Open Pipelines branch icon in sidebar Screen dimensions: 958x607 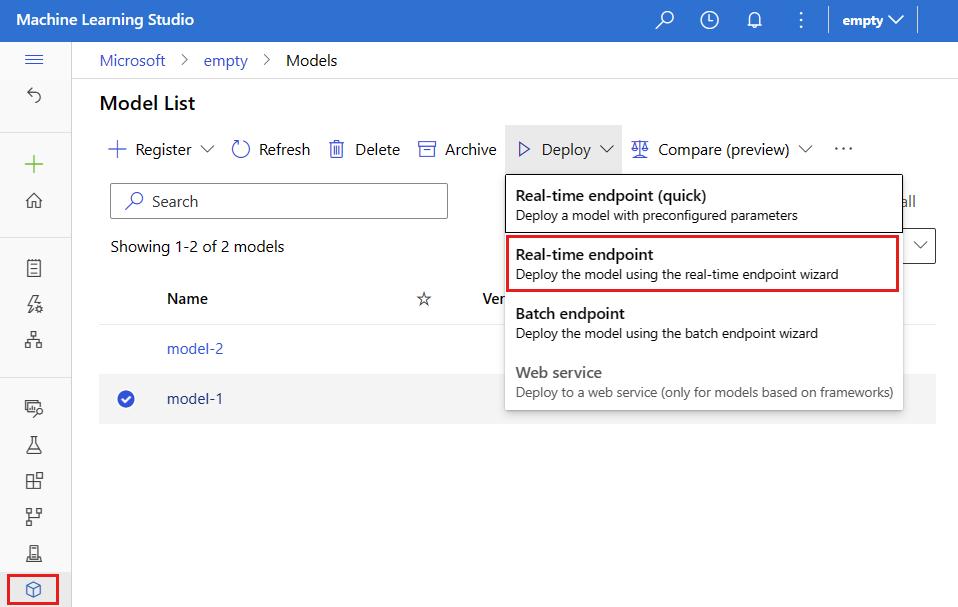34,517
